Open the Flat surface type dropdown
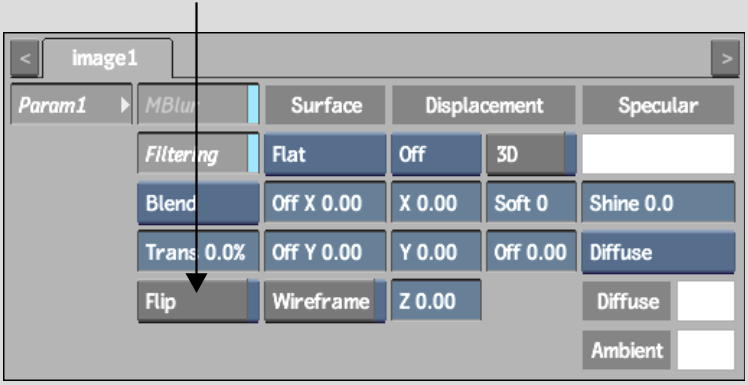The width and height of the screenshot is (748, 385). coord(325,154)
